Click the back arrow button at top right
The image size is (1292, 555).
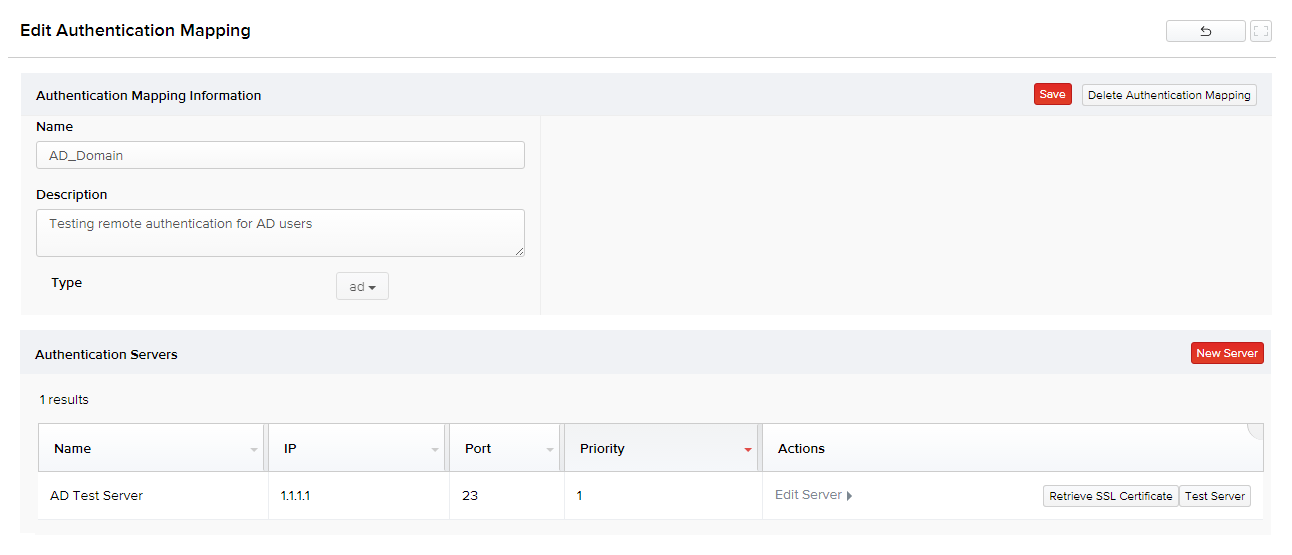tap(1205, 31)
